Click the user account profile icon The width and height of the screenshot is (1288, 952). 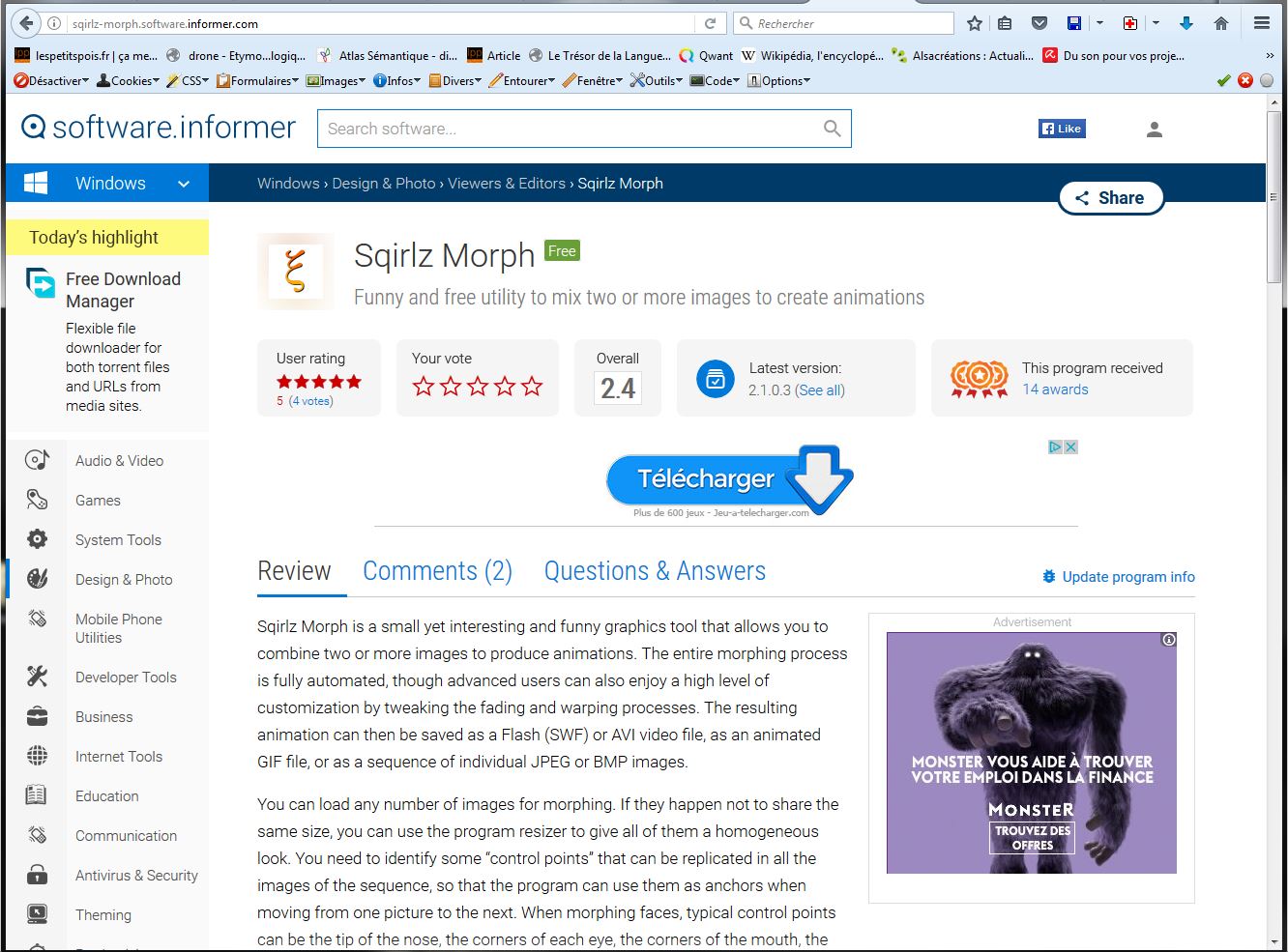tap(1154, 130)
